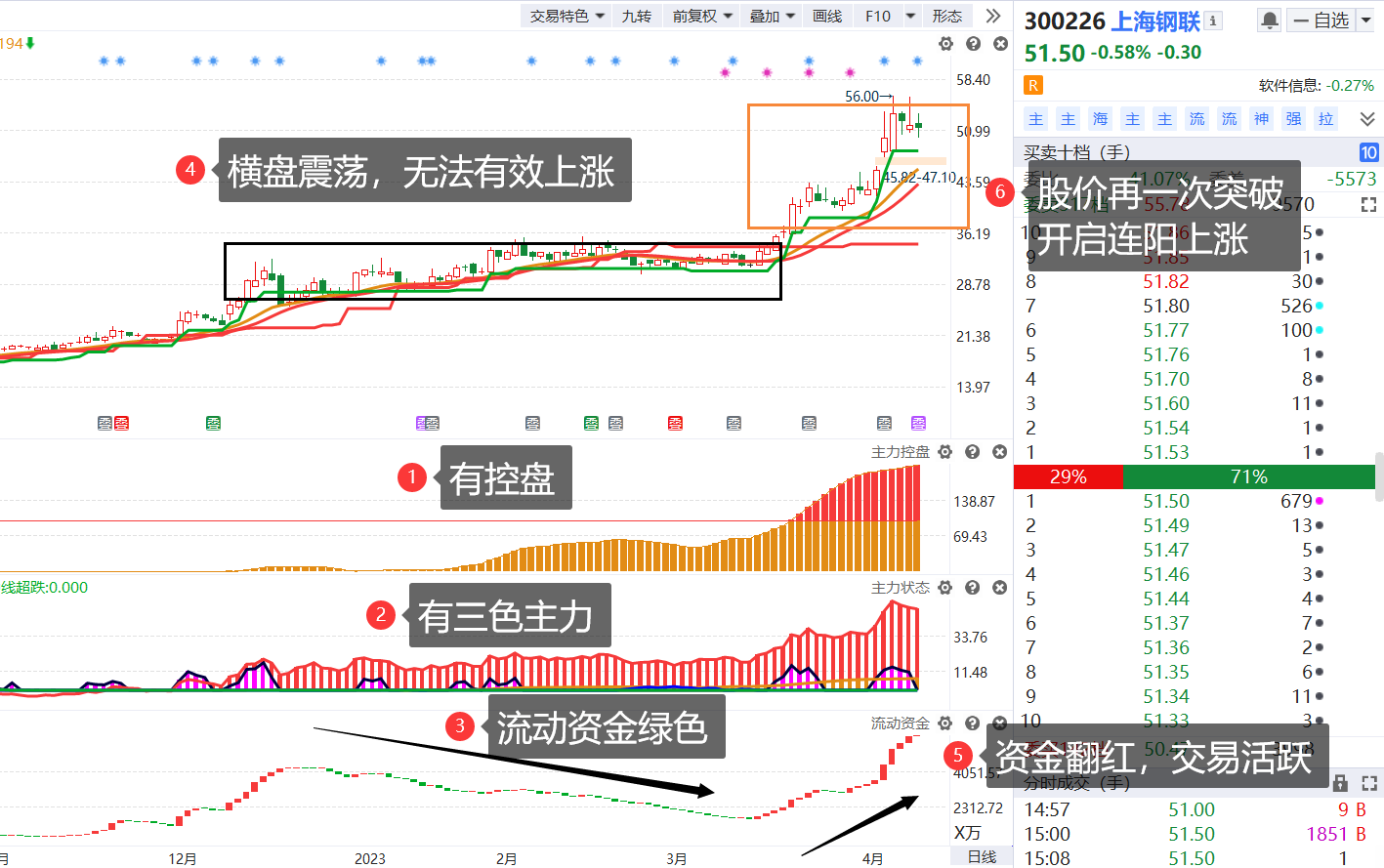Open help for 主力状态 indicator
The width and height of the screenshot is (1384, 868).
coord(972,588)
